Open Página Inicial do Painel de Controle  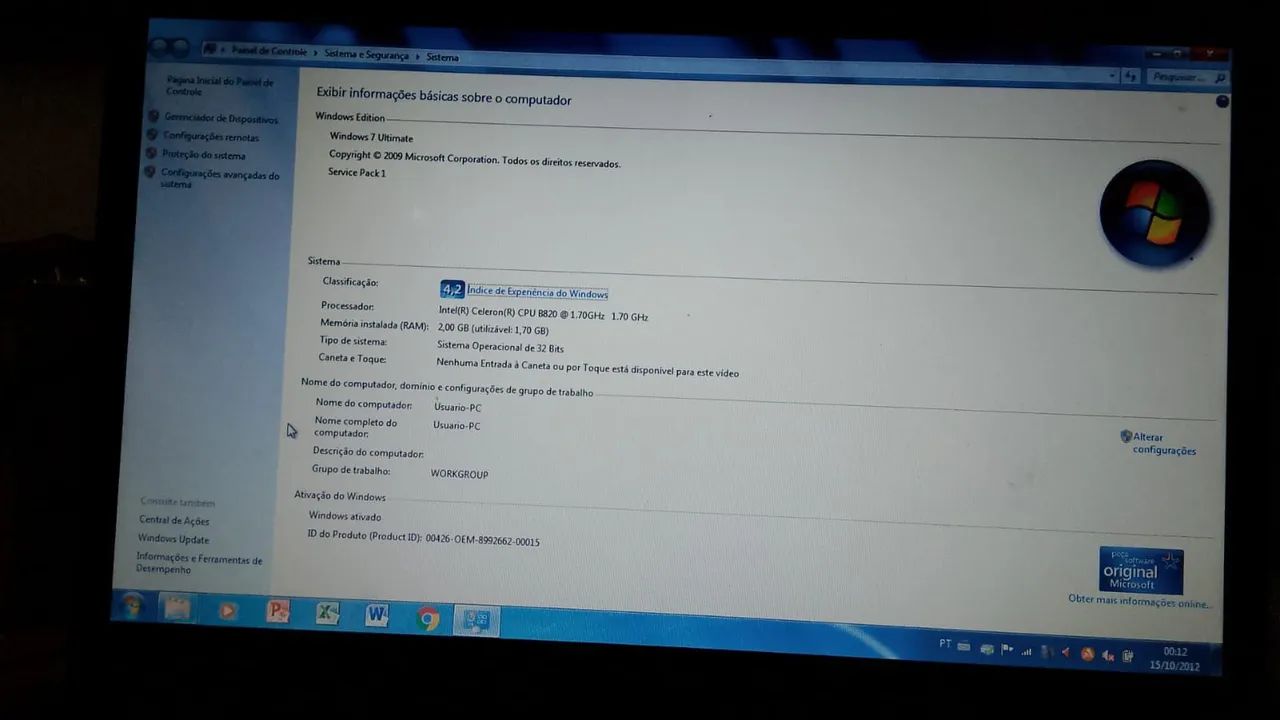219,86
